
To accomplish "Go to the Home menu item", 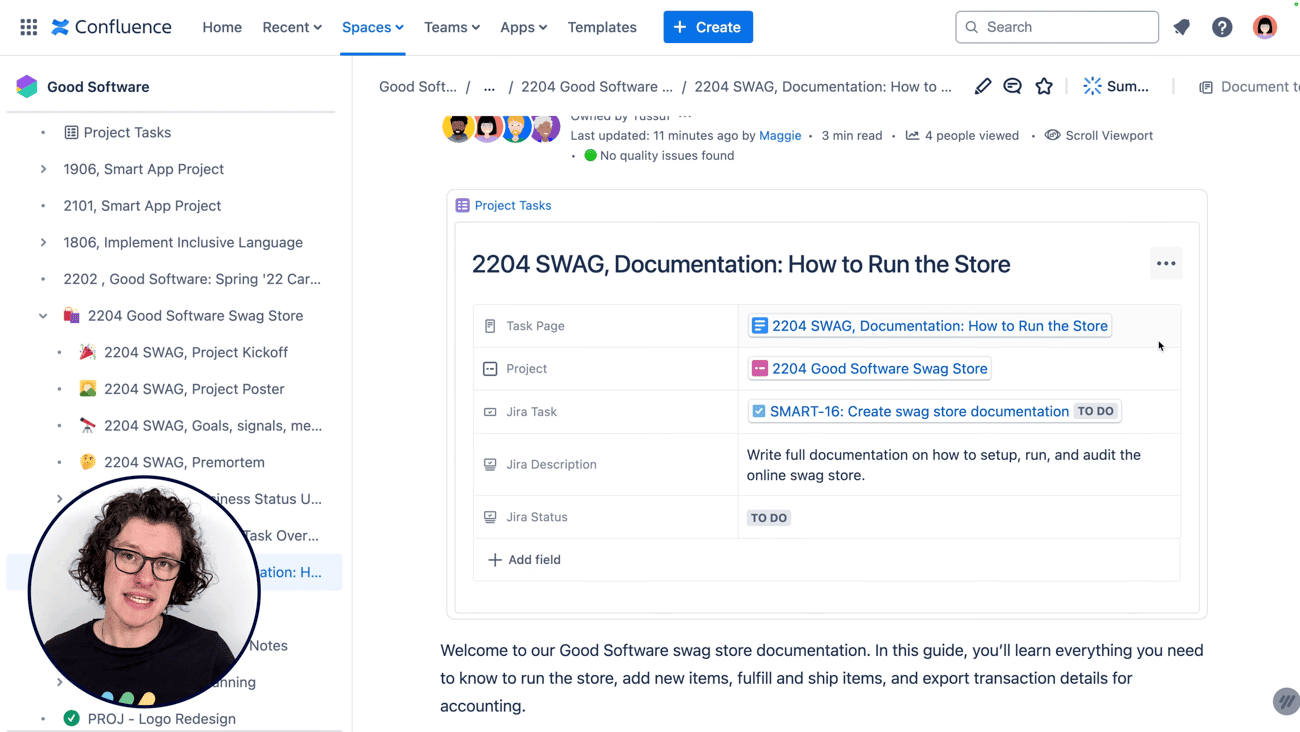I will coord(222,27).
